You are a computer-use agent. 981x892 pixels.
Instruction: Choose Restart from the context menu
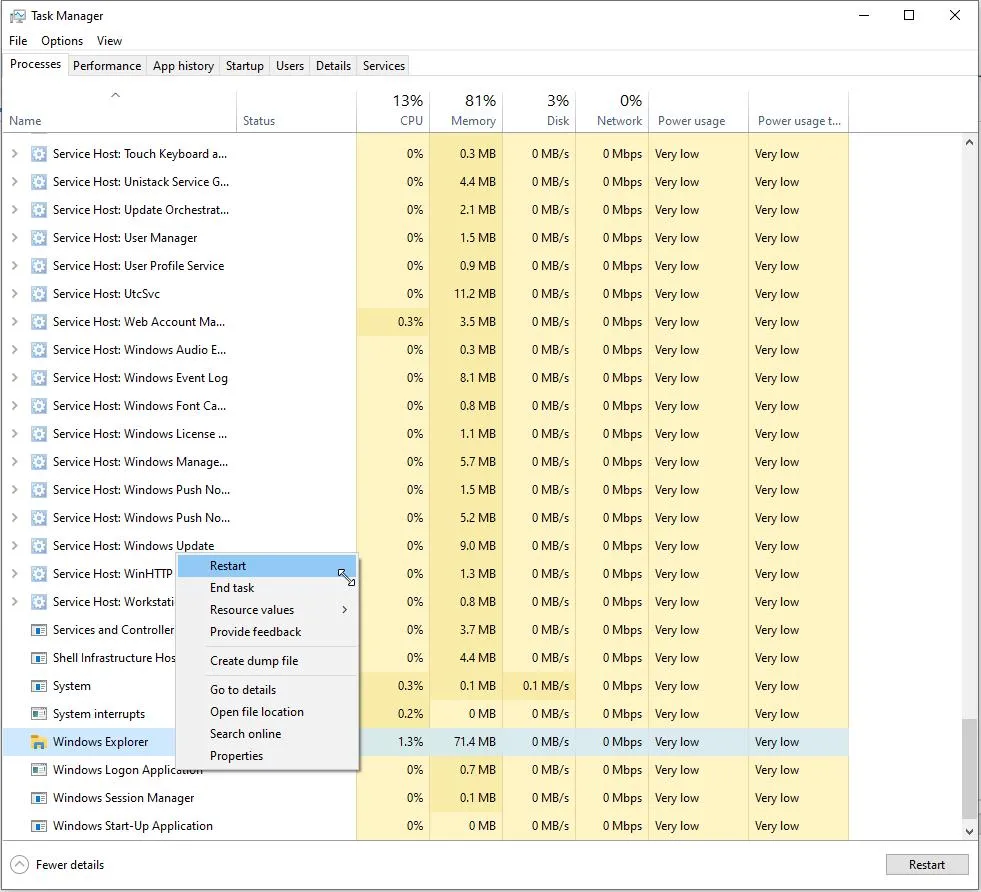(x=267, y=566)
